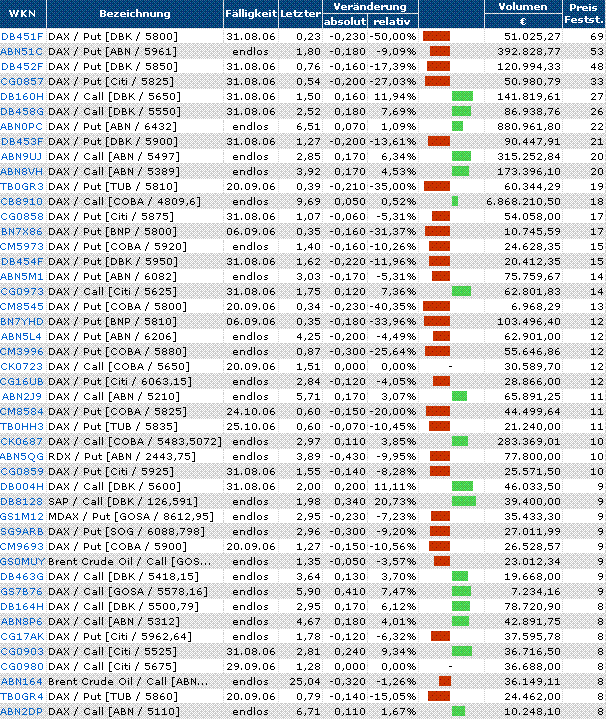606x719 pixels.
Task: Click the absolut column subheader
Action: pos(345,22)
